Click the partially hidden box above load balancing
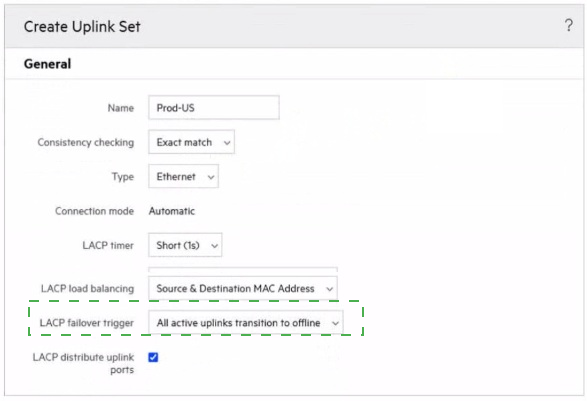 point(243,269)
